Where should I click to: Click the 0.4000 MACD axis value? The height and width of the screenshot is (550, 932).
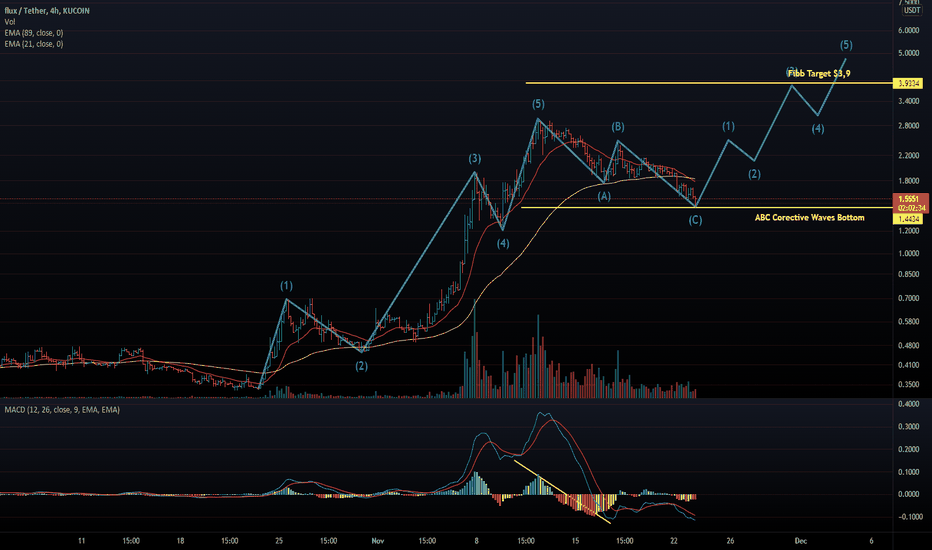click(908, 404)
